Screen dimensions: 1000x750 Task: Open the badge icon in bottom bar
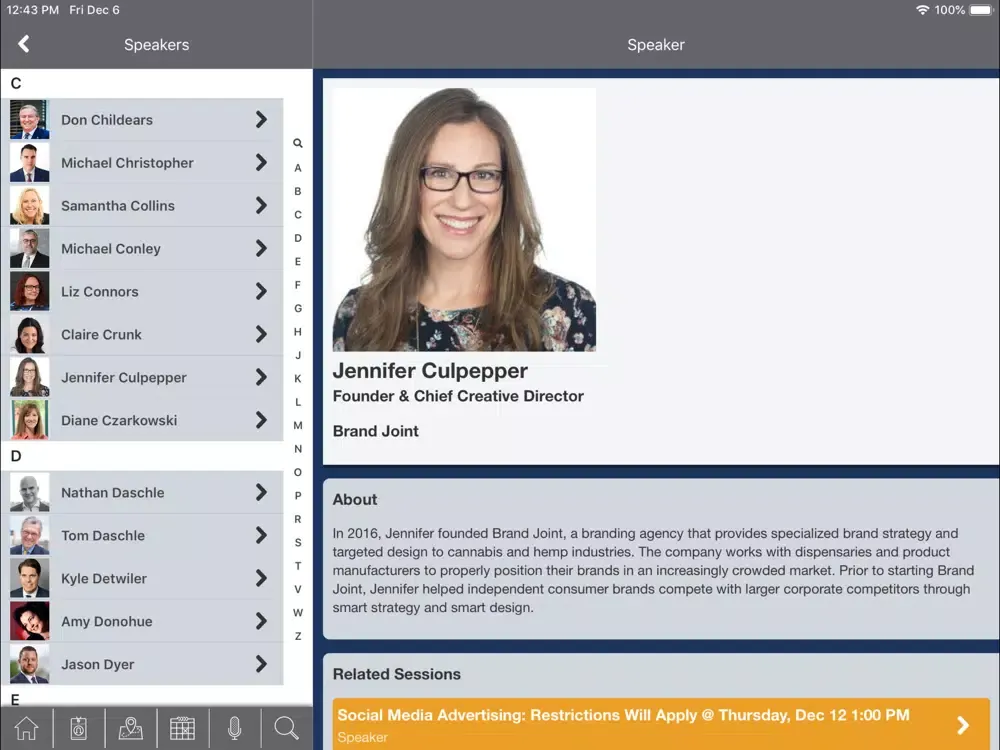click(x=78, y=728)
